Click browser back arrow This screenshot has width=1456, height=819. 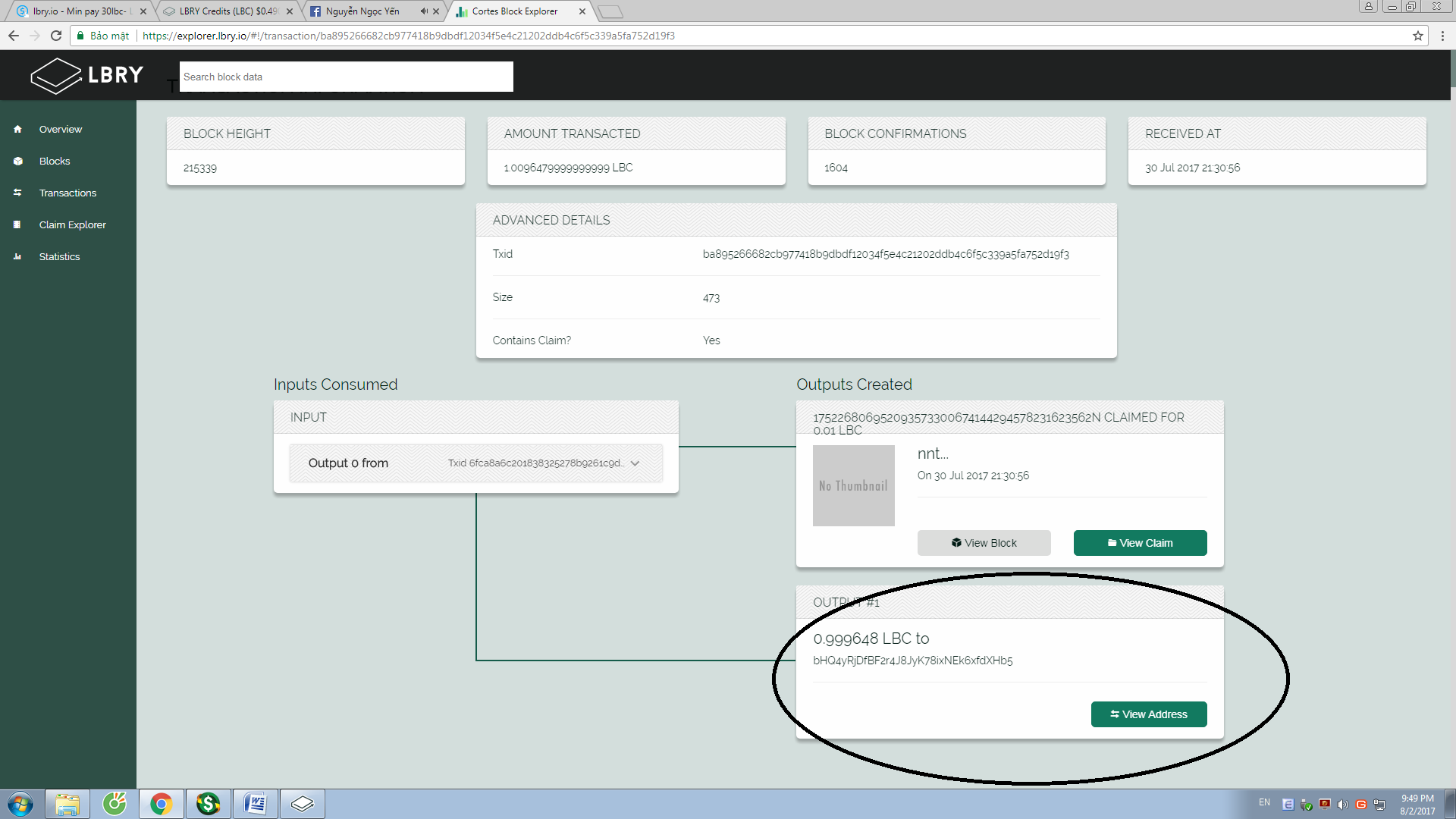[x=13, y=36]
